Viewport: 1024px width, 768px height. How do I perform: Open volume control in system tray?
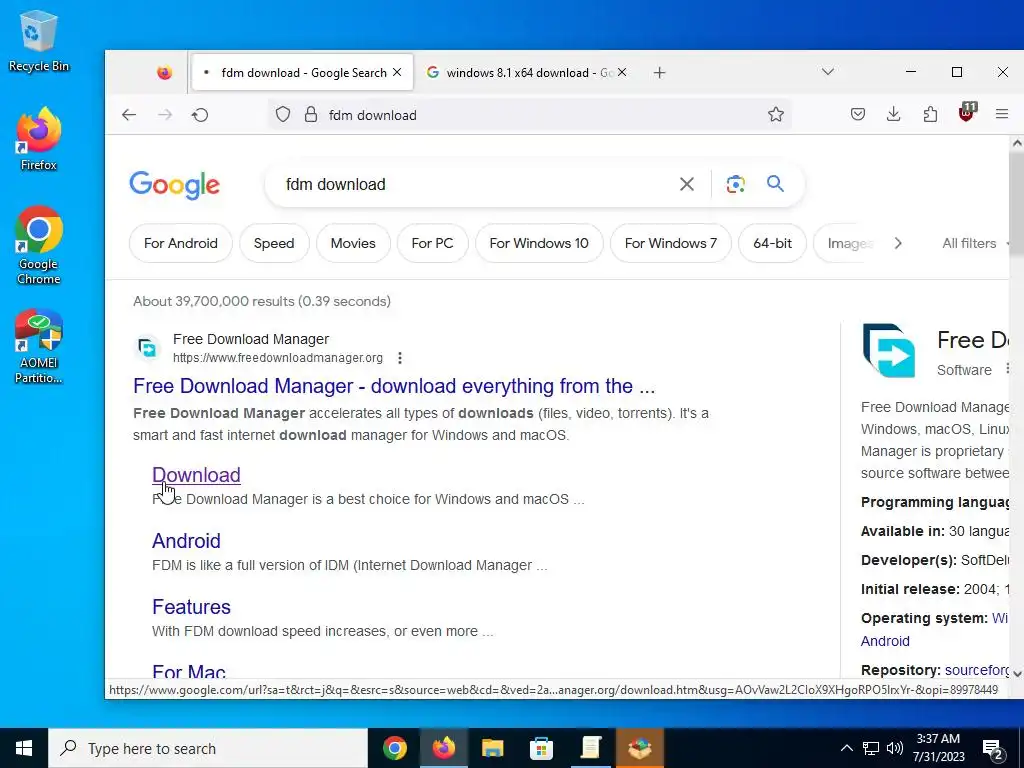(895, 748)
